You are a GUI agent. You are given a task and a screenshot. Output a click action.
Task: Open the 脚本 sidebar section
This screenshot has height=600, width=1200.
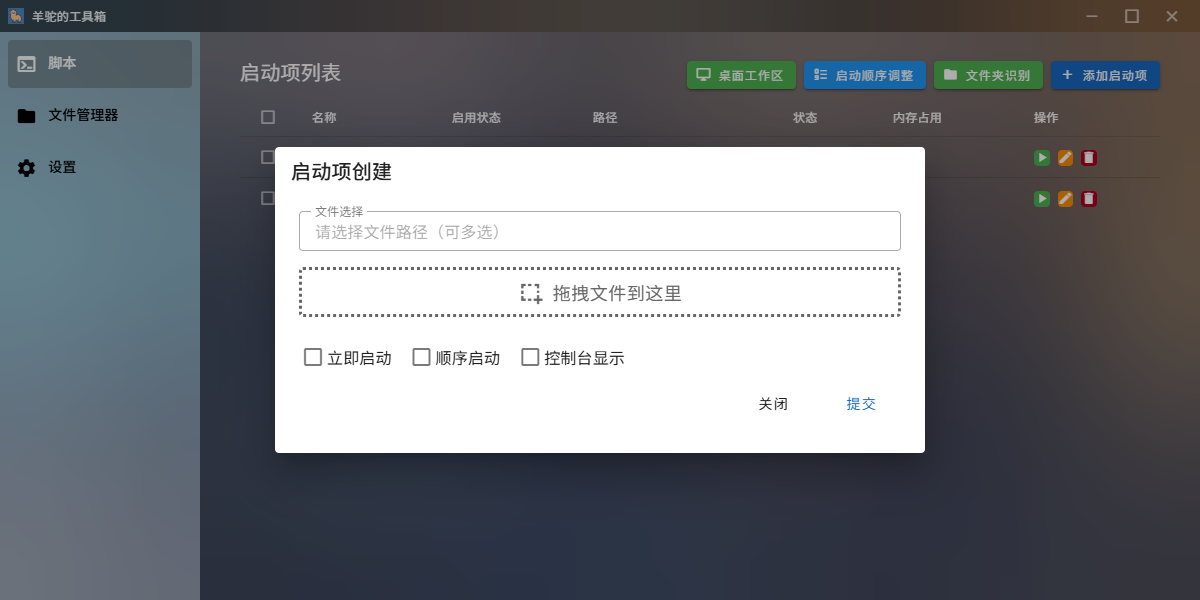[x=100, y=64]
